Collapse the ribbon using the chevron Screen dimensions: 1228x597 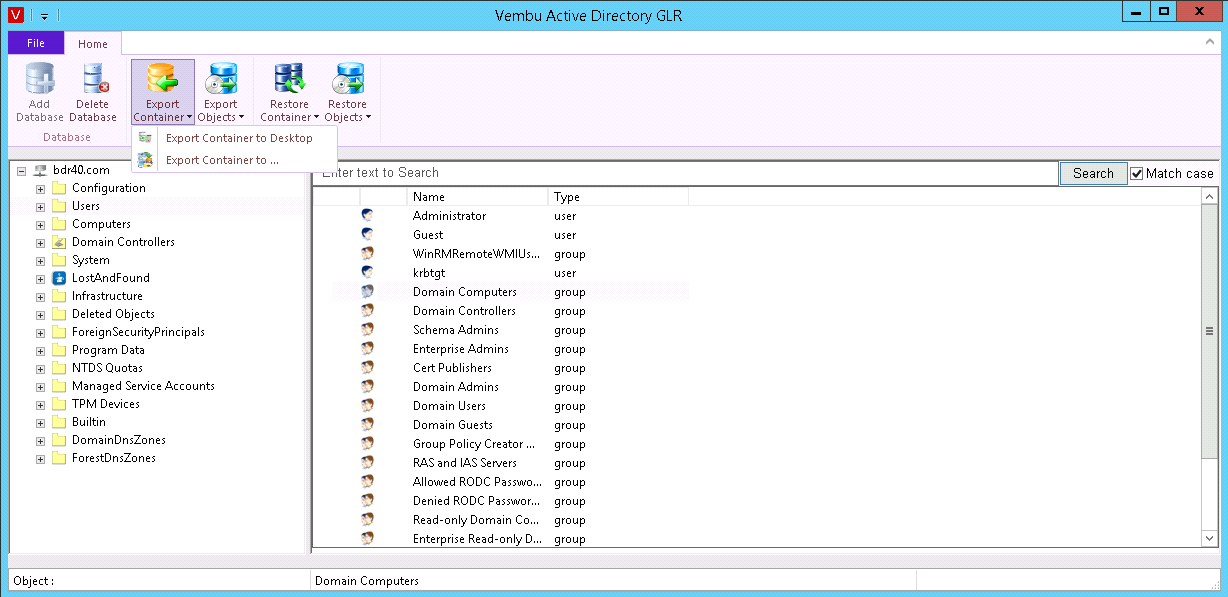pyautogui.click(x=1209, y=43)
